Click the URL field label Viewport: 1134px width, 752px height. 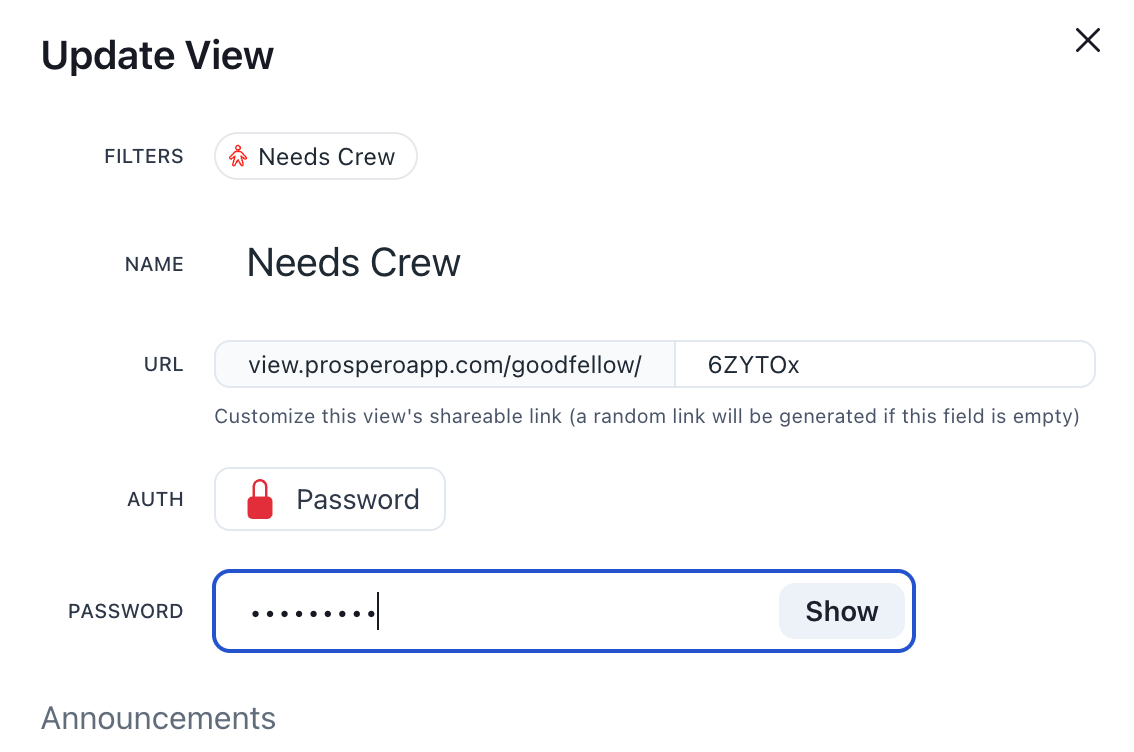(163, 364)
